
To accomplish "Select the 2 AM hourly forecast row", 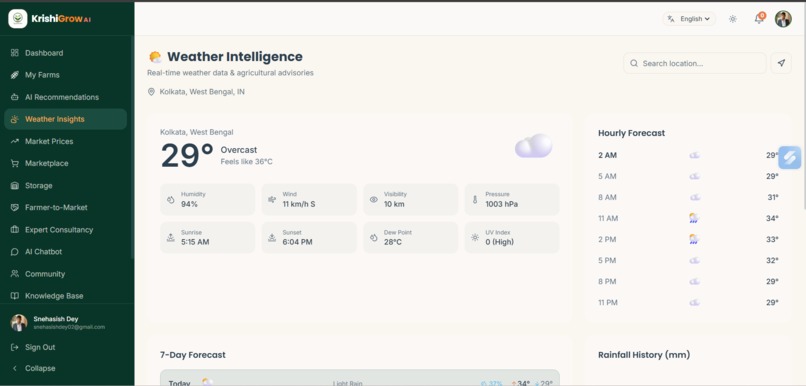I will pyautogui.click(x=688, y=155).
